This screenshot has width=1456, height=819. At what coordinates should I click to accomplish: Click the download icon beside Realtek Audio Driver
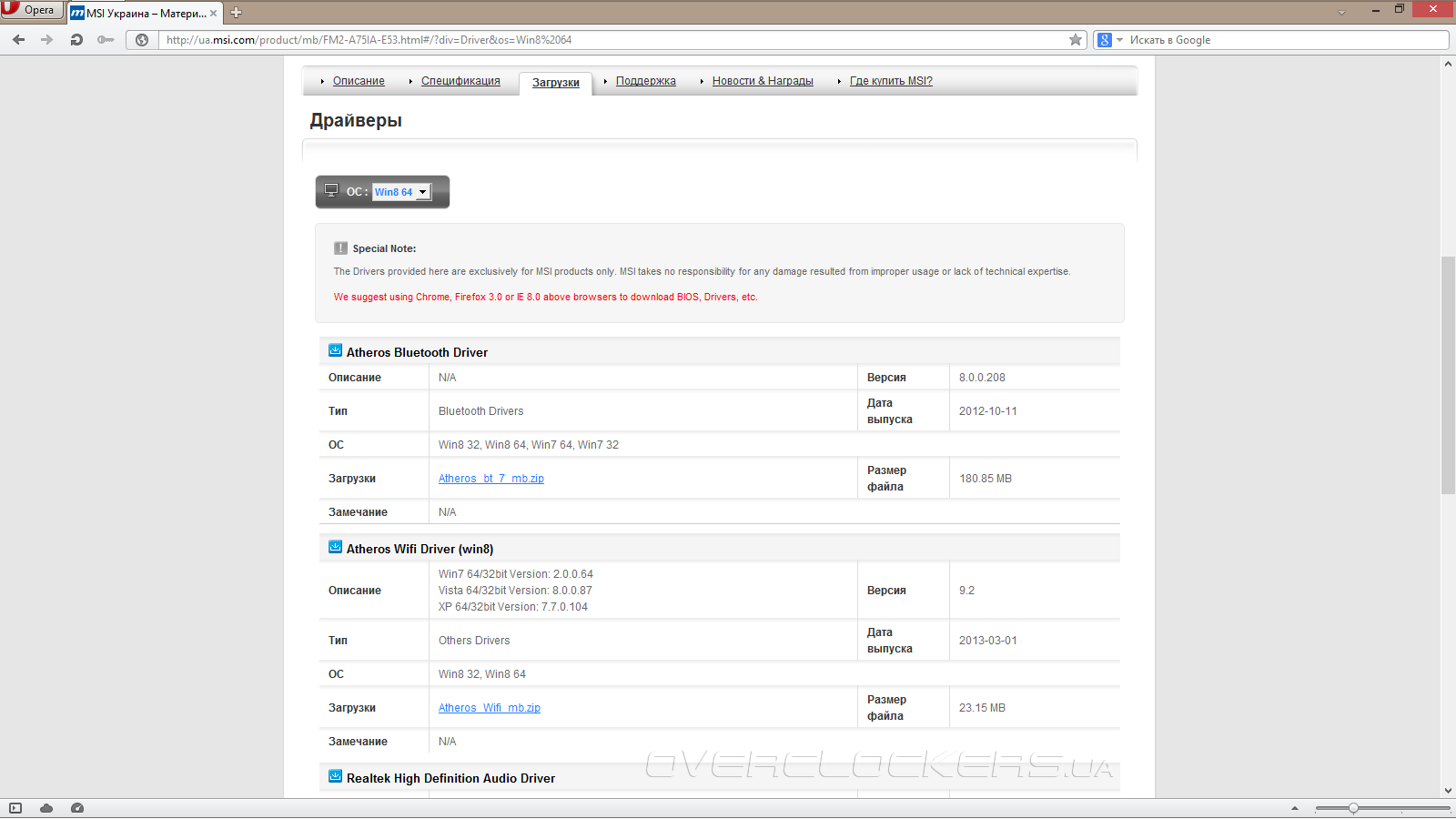point(335,776)
